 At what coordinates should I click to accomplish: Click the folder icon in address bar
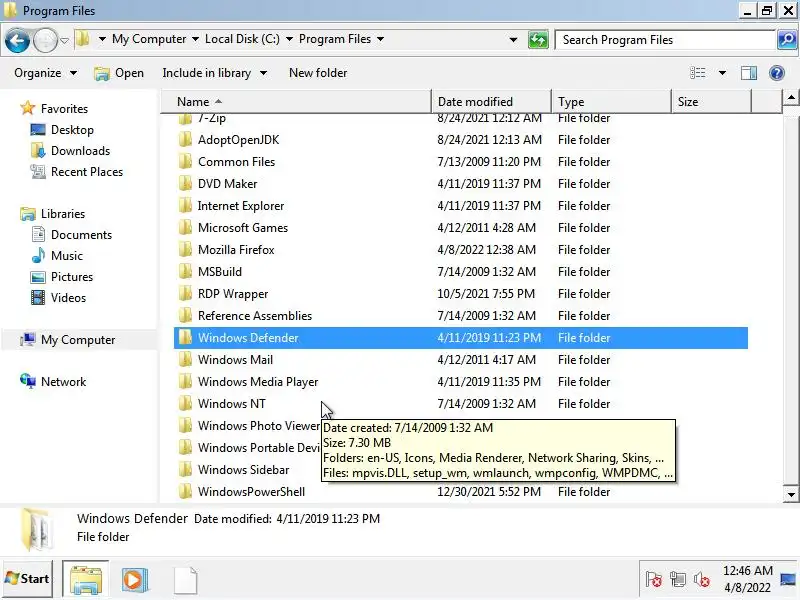point(83,39)
